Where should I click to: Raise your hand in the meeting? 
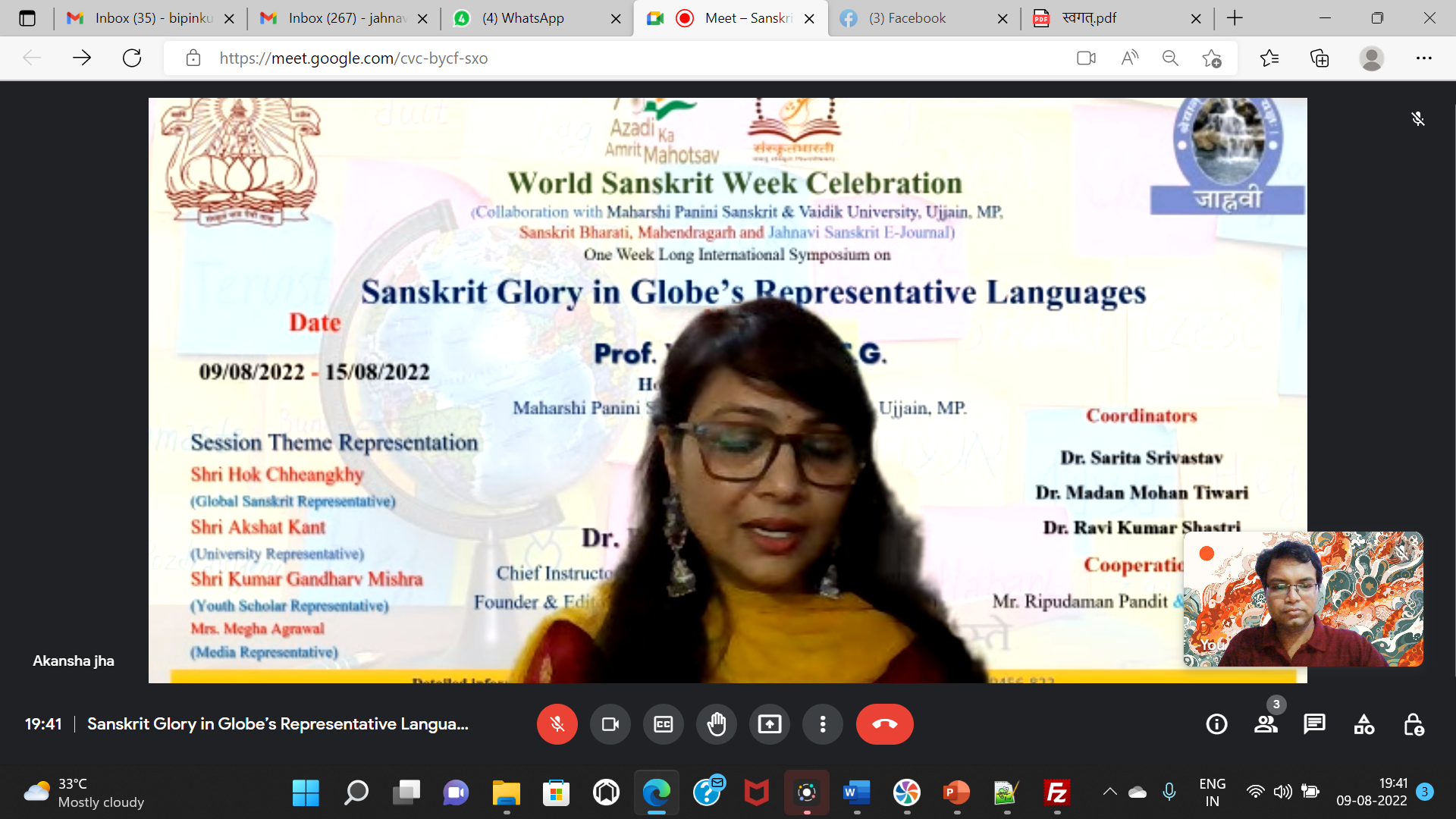tap(716, 724)
